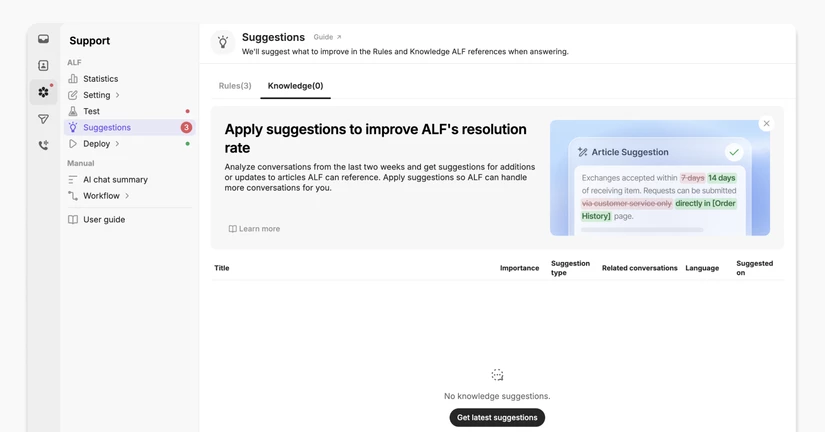Click the Suggested on column header

(x=754, y=268)
